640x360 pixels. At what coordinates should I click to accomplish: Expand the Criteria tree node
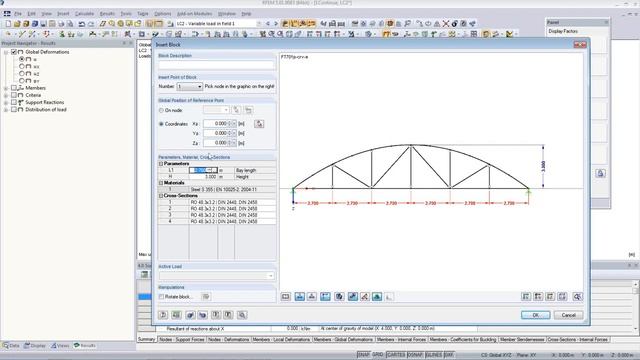[6, 96]
